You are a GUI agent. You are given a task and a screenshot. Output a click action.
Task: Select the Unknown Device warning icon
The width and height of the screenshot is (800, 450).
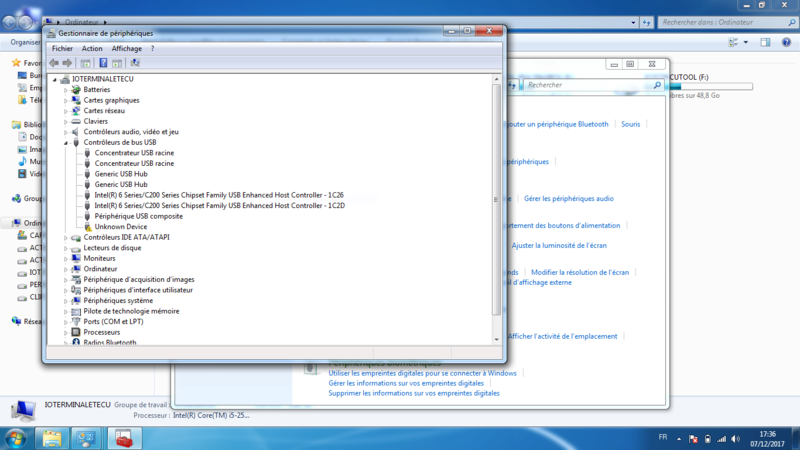pos(87,227)
